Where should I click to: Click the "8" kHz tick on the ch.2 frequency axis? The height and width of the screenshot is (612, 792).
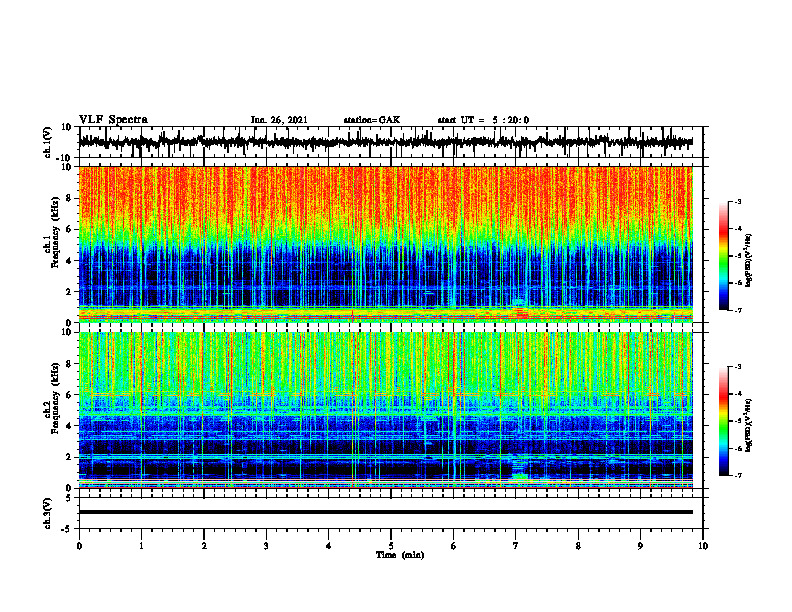pos(70,364)
